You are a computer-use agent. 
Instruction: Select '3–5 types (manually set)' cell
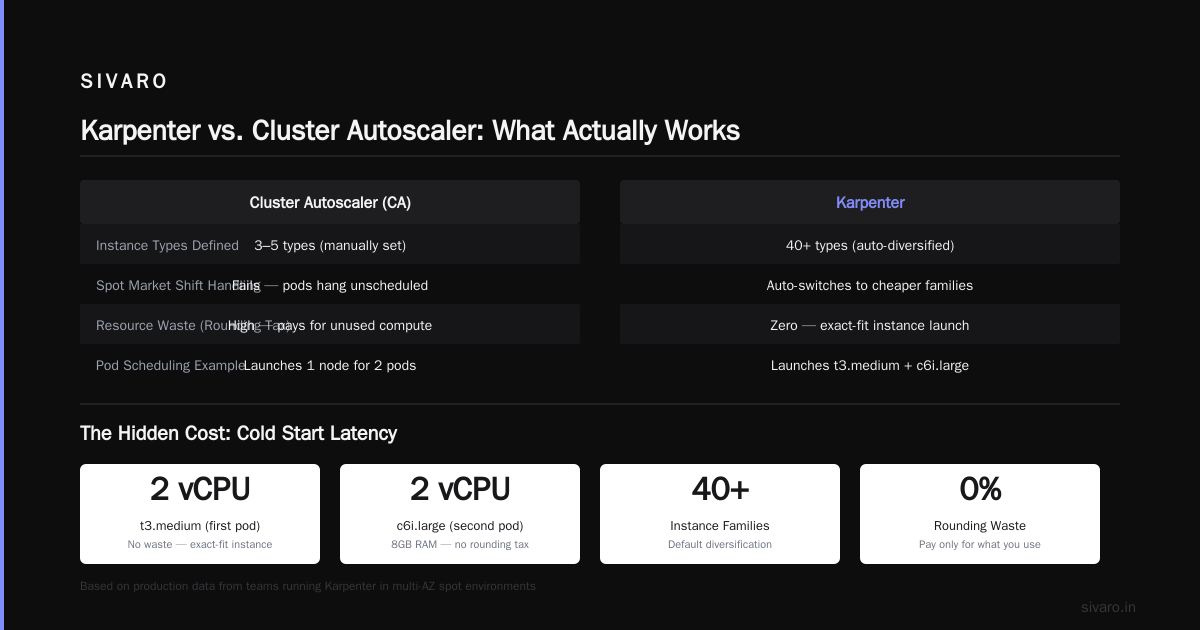click(x=330, y=245)
